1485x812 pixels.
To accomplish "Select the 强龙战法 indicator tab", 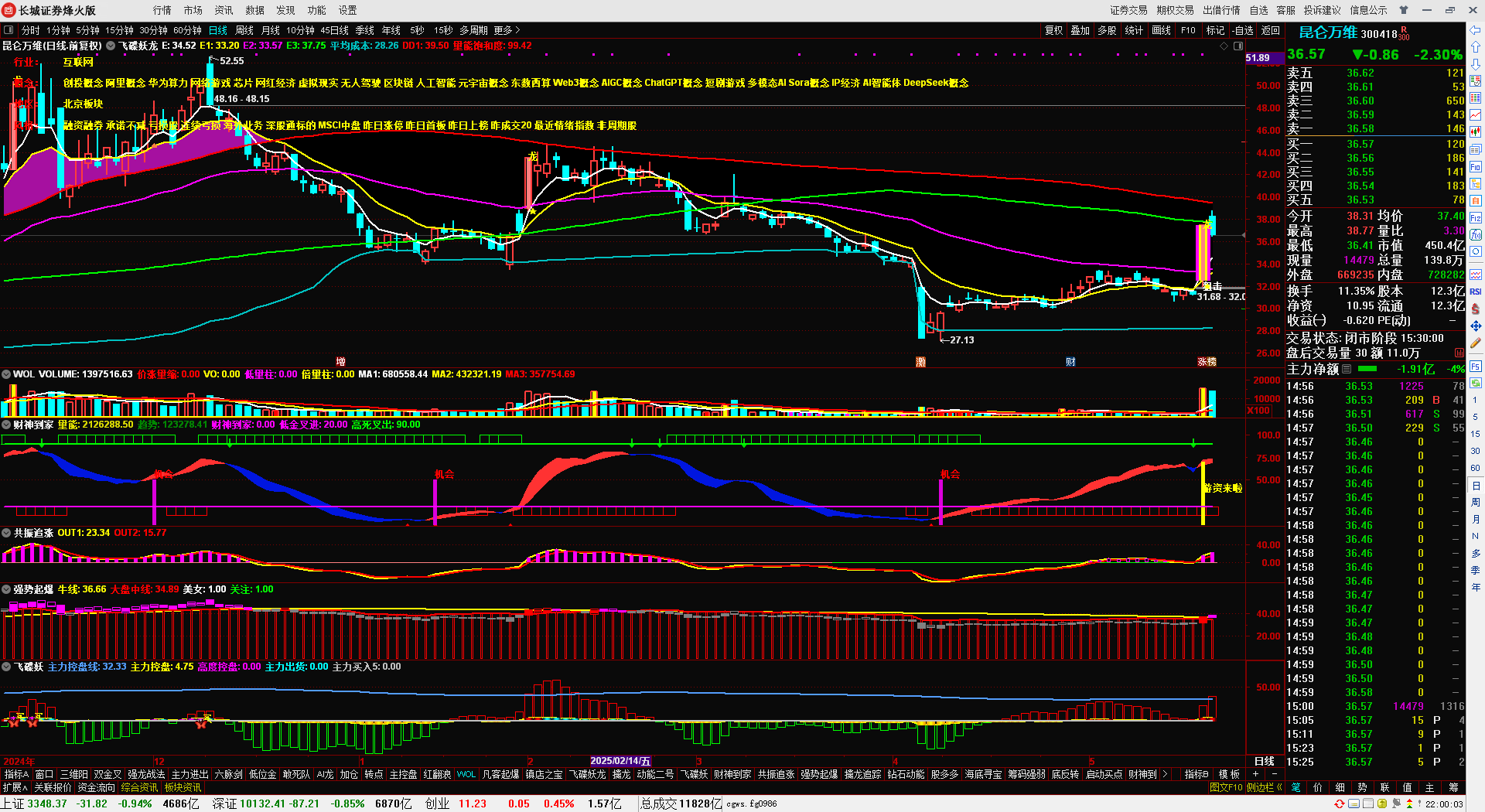I will pyautogui.click(x=146, y=774).
